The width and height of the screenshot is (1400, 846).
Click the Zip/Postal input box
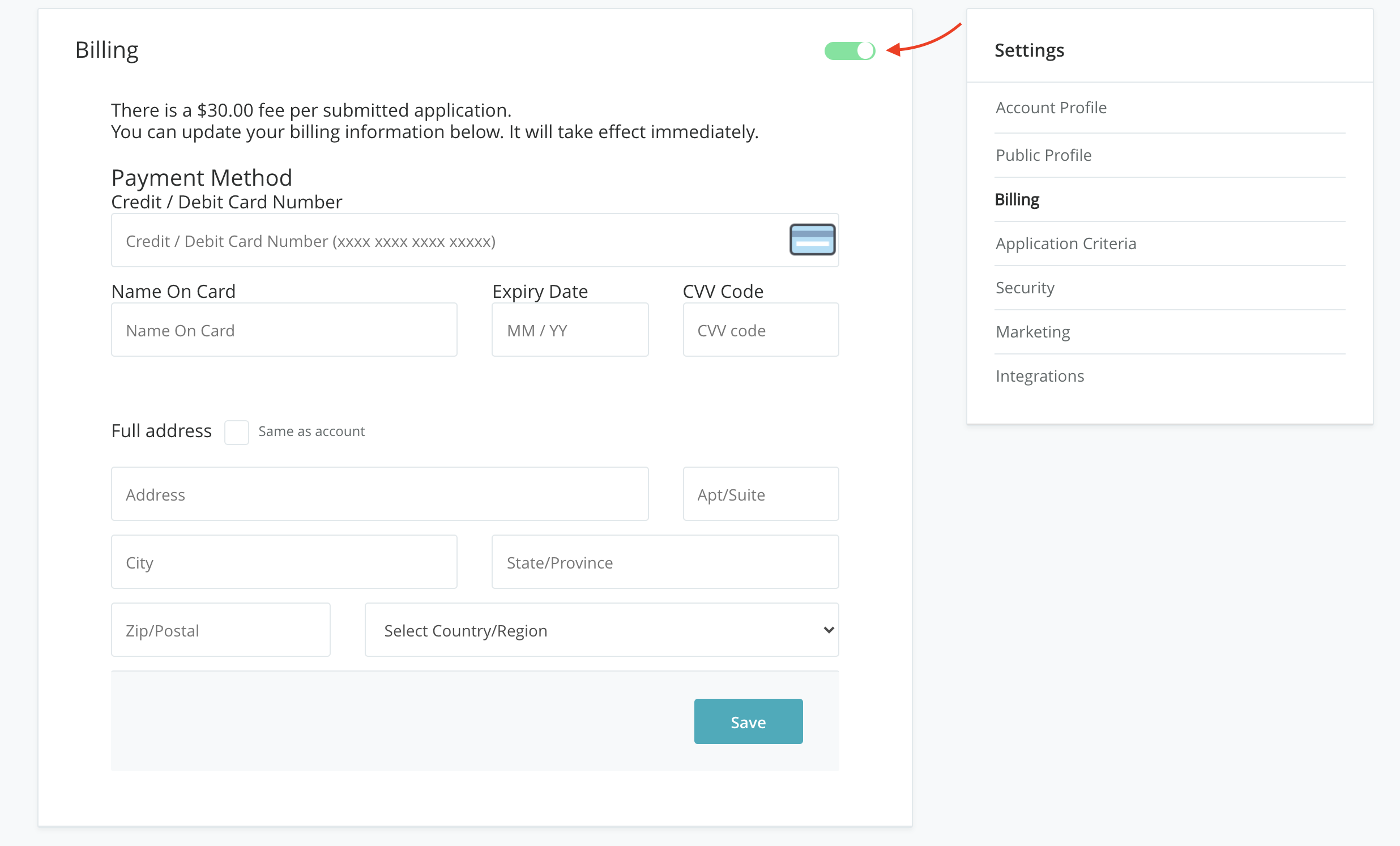click(220, 630)
